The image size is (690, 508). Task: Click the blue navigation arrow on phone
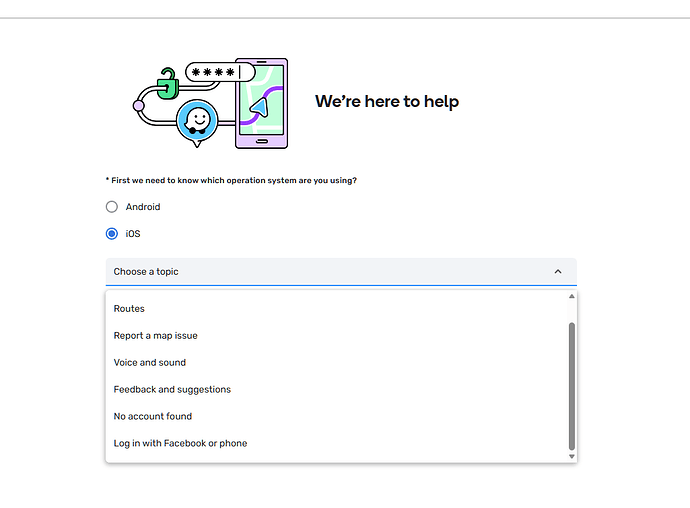click(x=260, y=107)
